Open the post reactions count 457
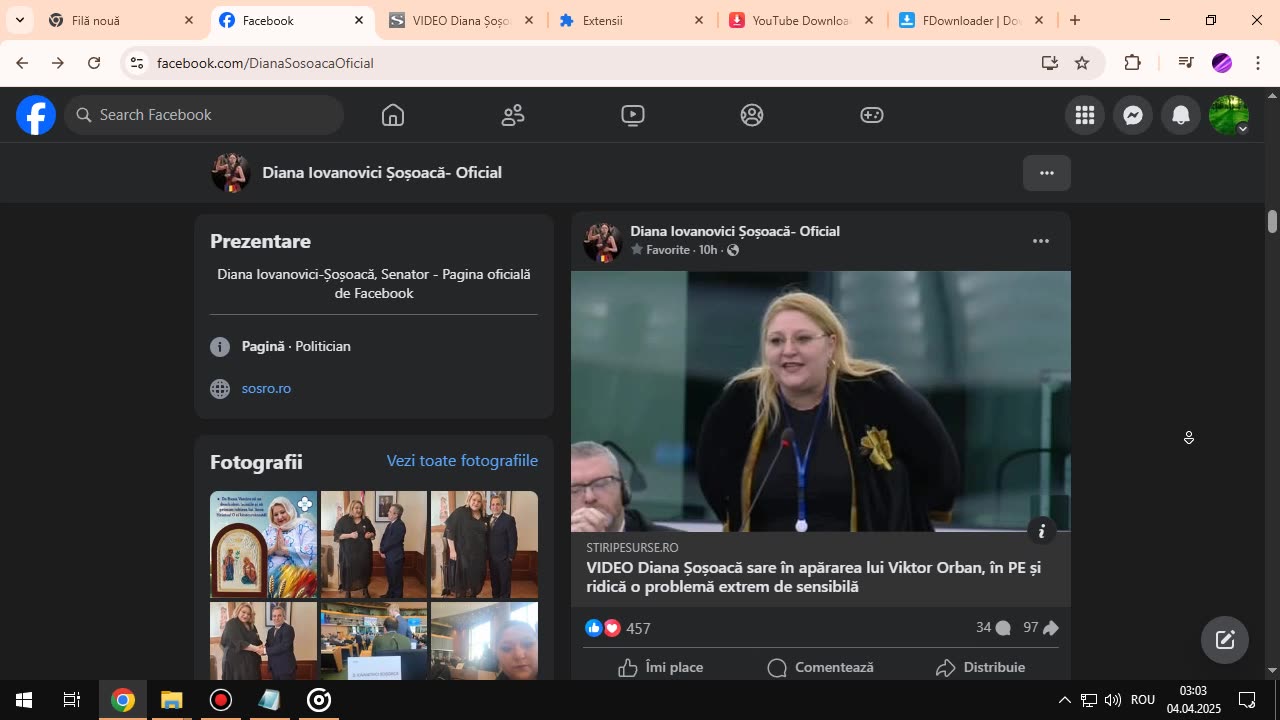The height and width of the screenshot is (720, 1280). 618,628
